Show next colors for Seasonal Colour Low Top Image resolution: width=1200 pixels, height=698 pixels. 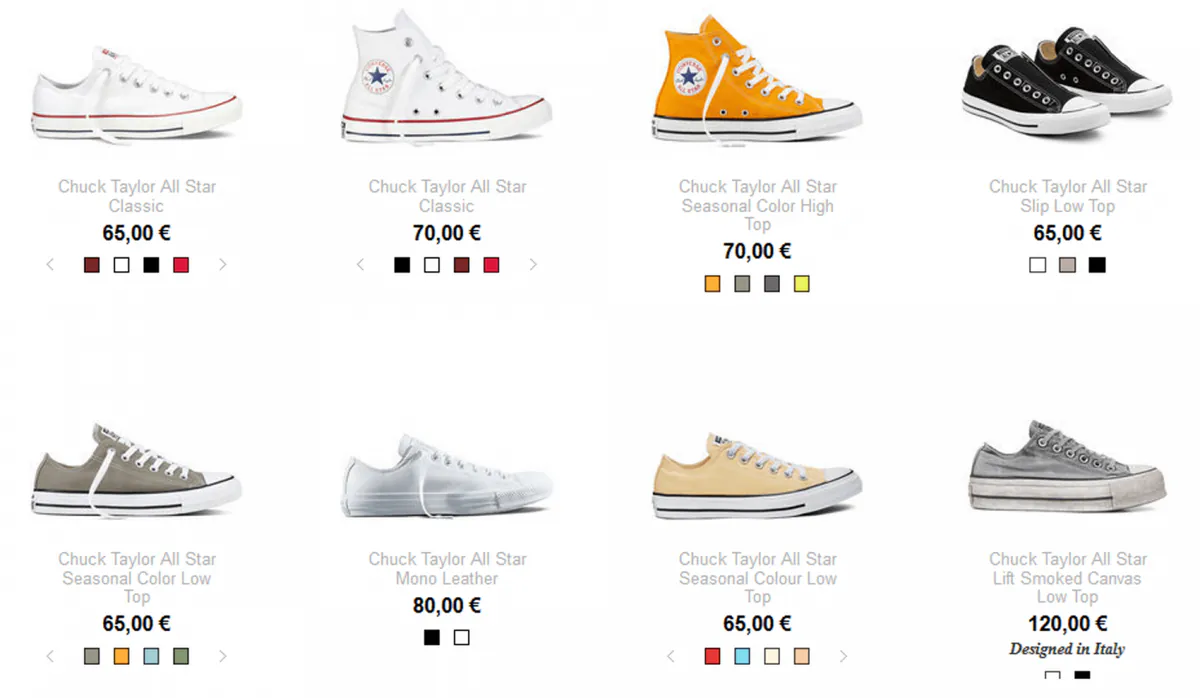[843, 656]
